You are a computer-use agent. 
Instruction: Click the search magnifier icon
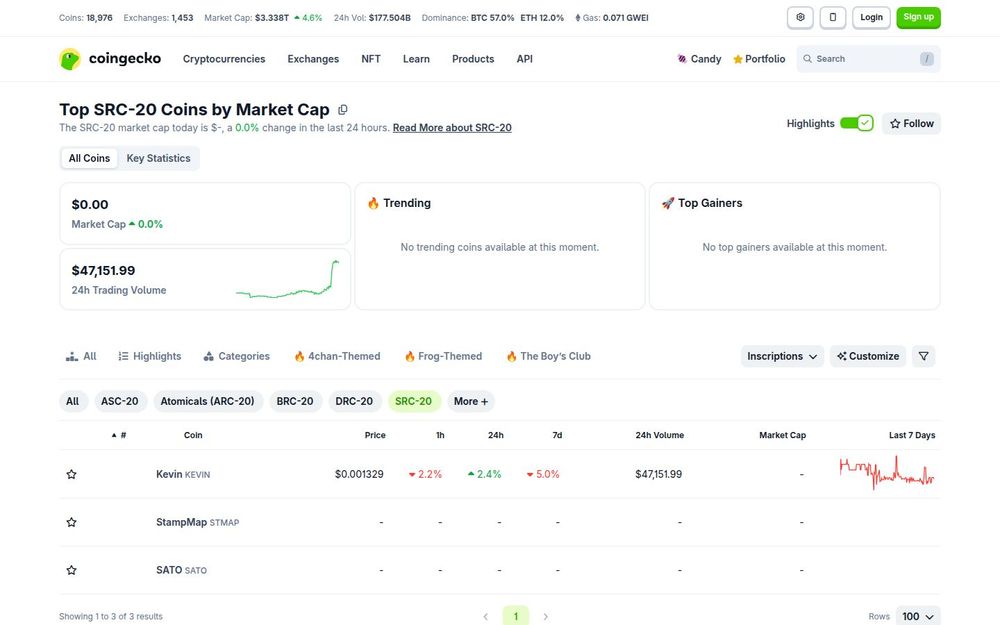point(807,59)
